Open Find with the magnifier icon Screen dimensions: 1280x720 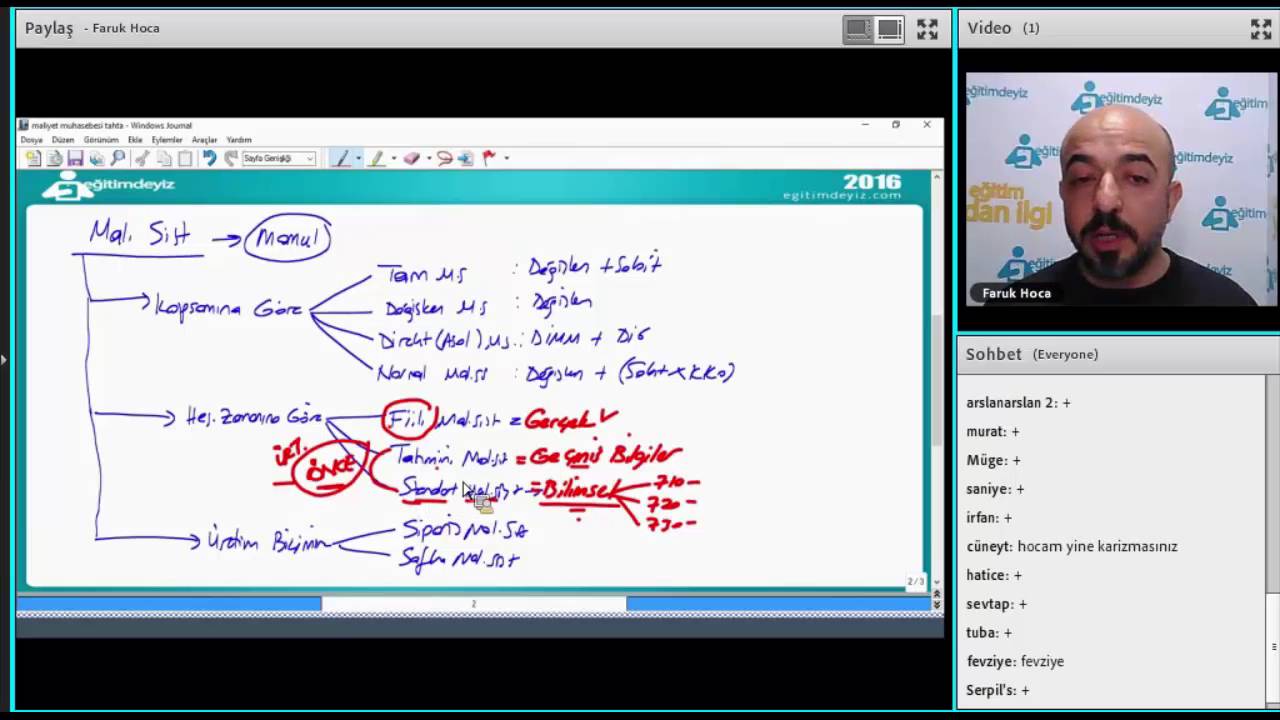pyautogui.click(x=118, y=158)
